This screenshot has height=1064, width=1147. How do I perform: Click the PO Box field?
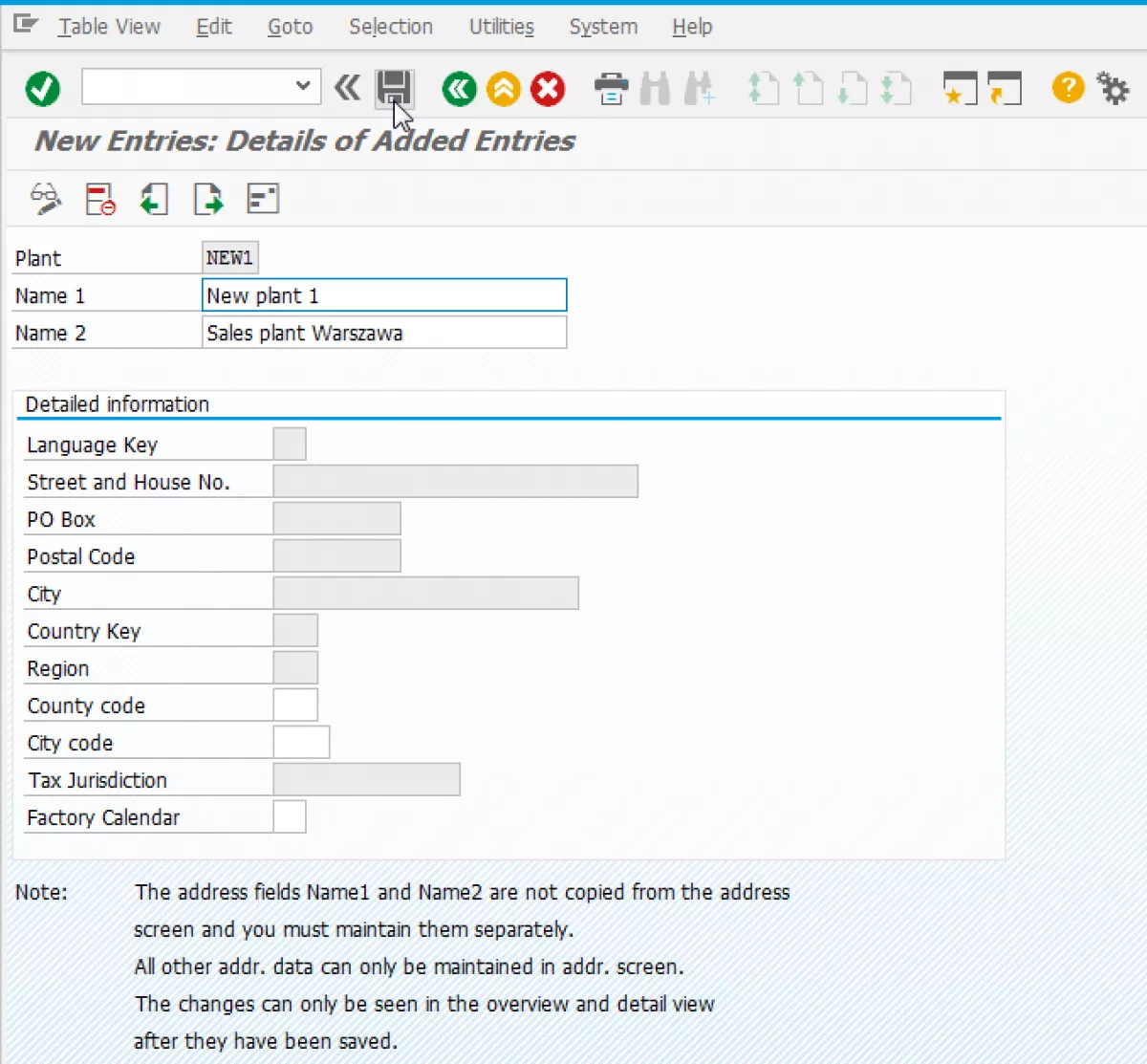tap(336, 519)
